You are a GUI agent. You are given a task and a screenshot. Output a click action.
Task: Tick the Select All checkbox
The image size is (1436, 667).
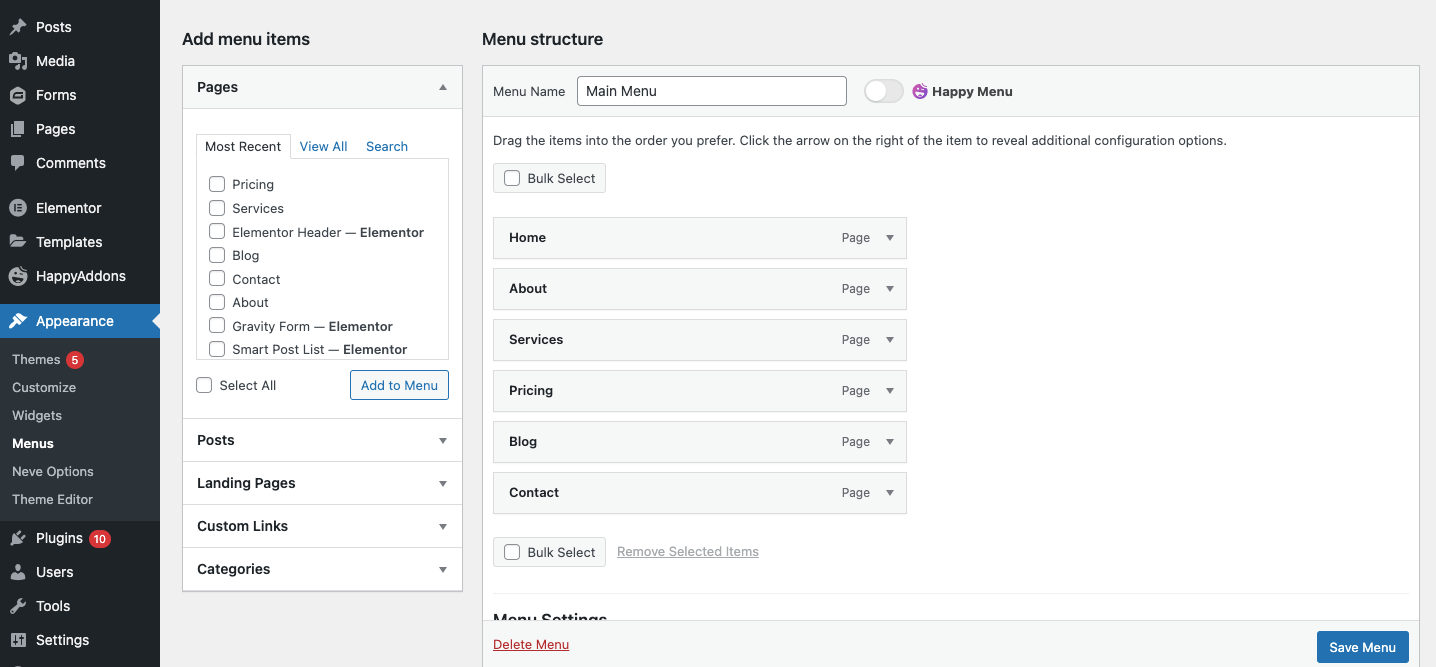tap(205, 385)
